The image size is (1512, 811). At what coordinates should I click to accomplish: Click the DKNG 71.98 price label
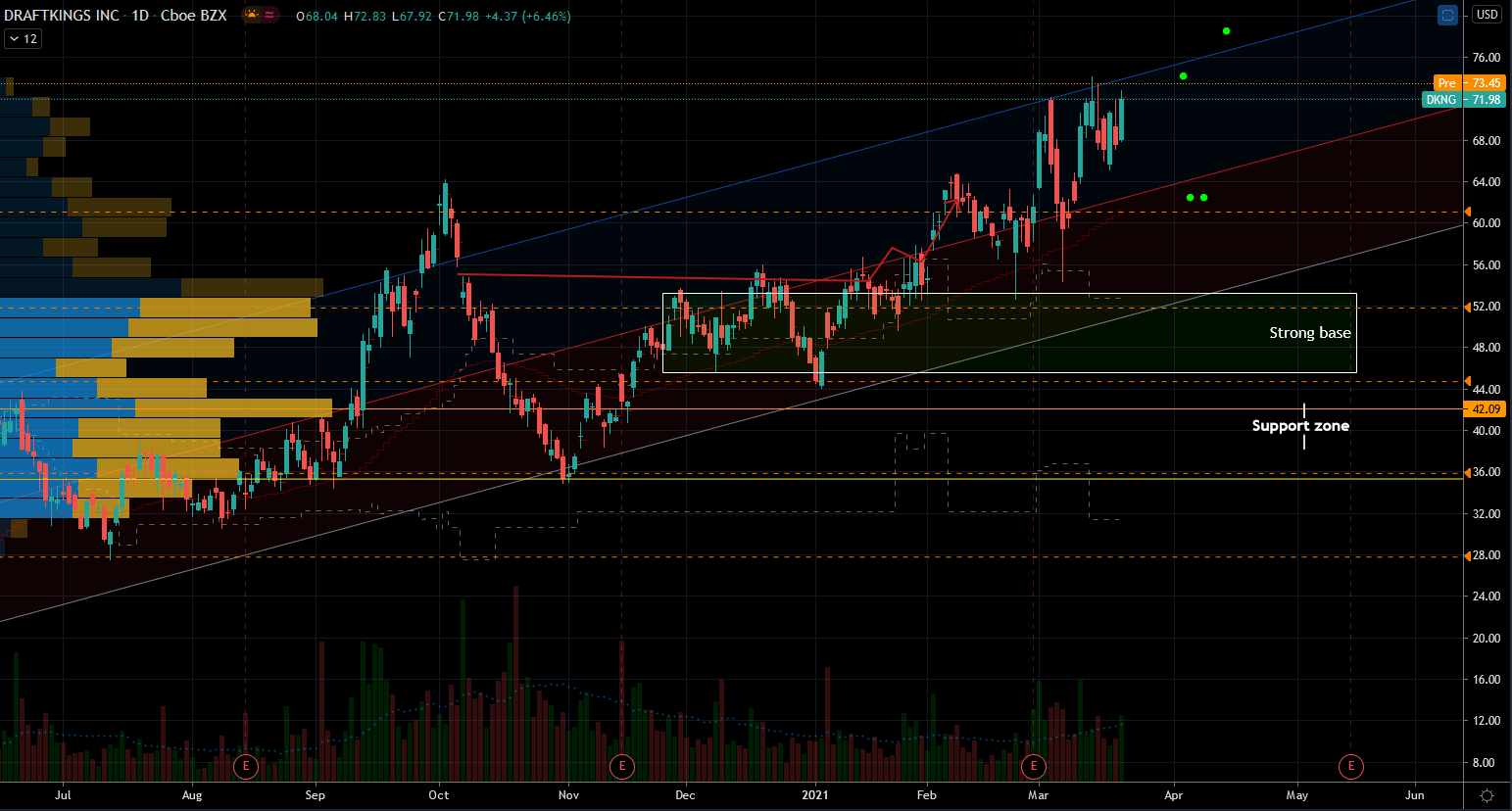[x=1463, y=99]
